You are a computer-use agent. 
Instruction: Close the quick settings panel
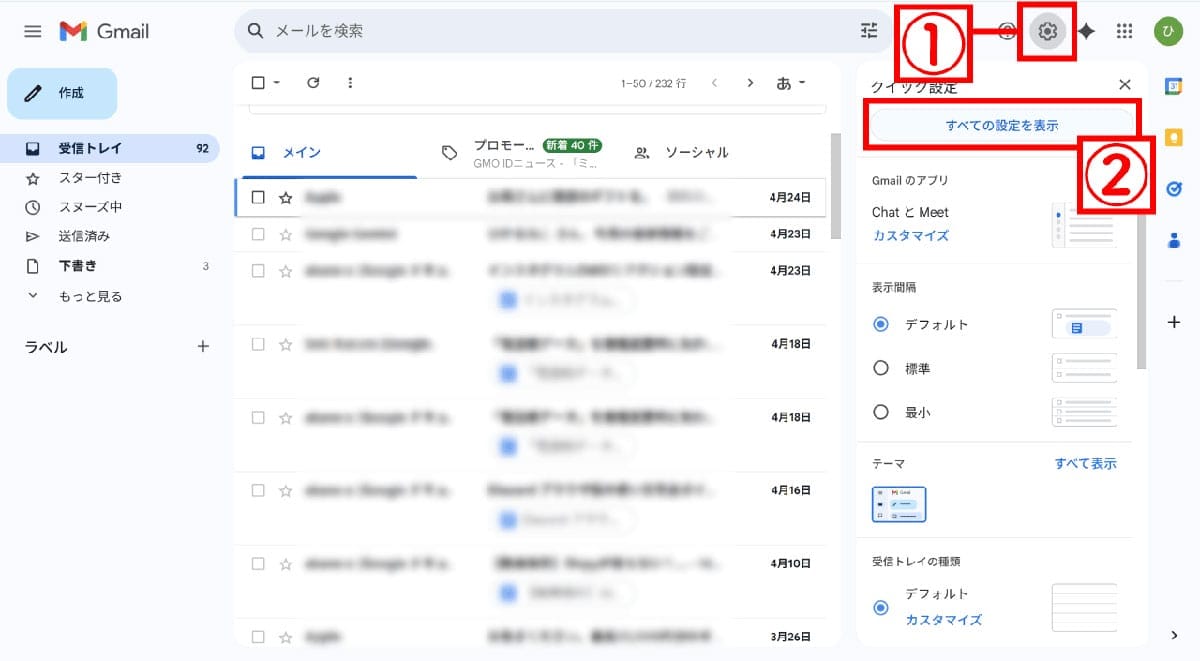pyautogui.click(x=1124, y=85)
